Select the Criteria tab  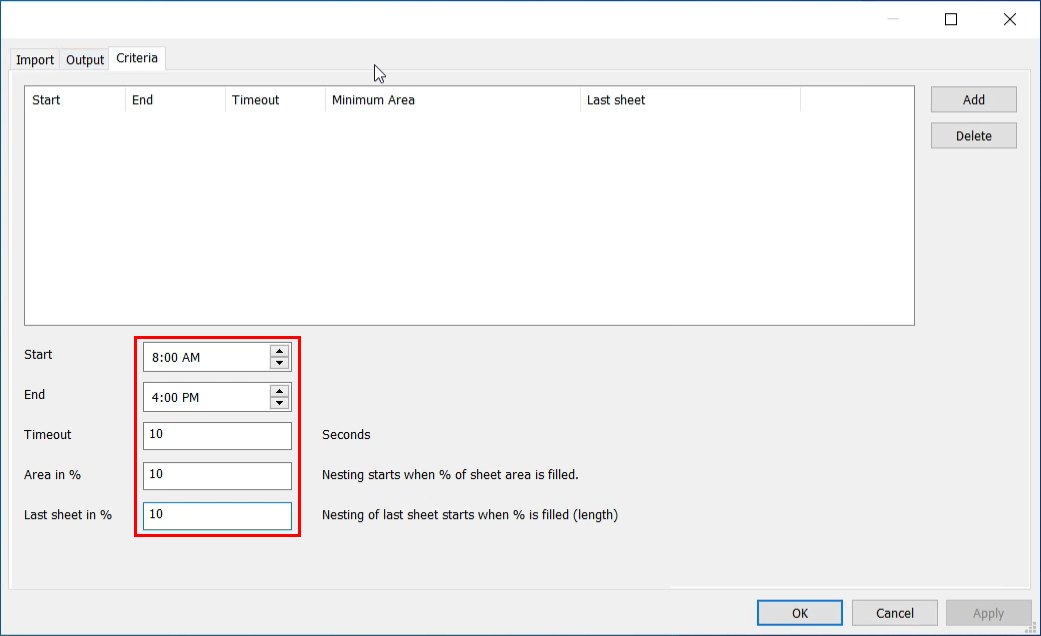click(x=137, y=58)
